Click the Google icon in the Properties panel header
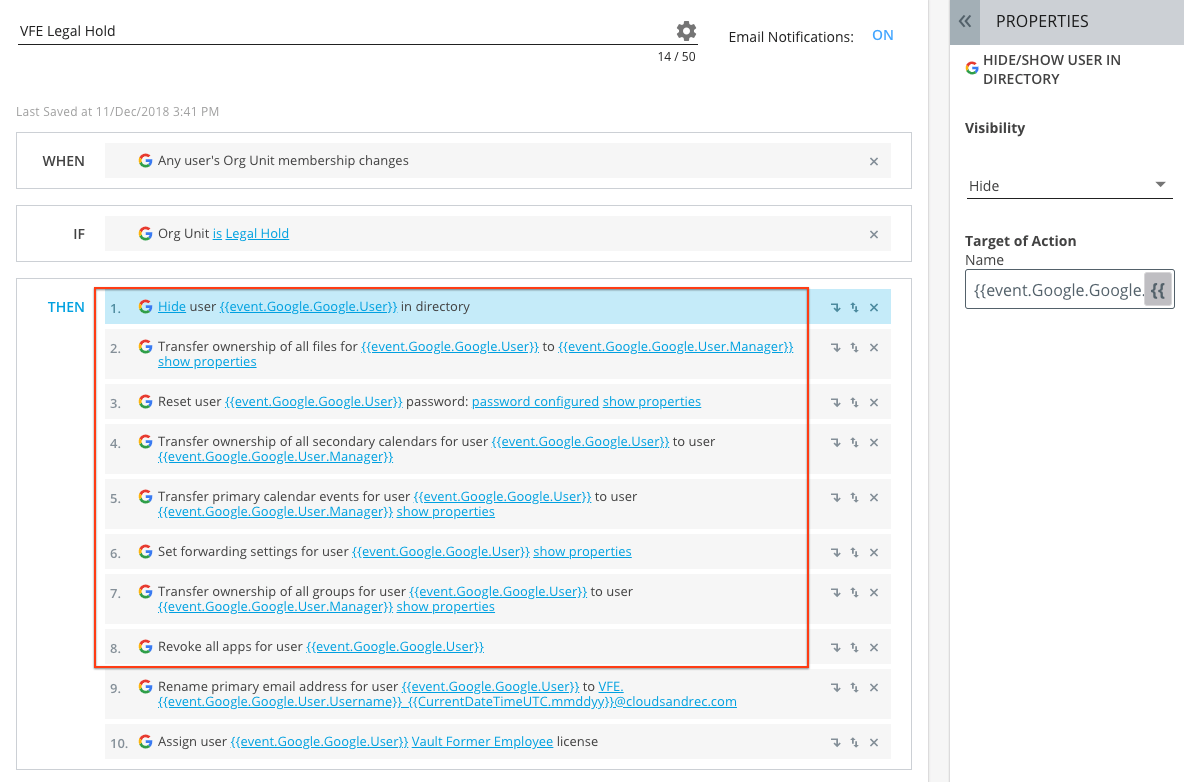 (970, 68)
